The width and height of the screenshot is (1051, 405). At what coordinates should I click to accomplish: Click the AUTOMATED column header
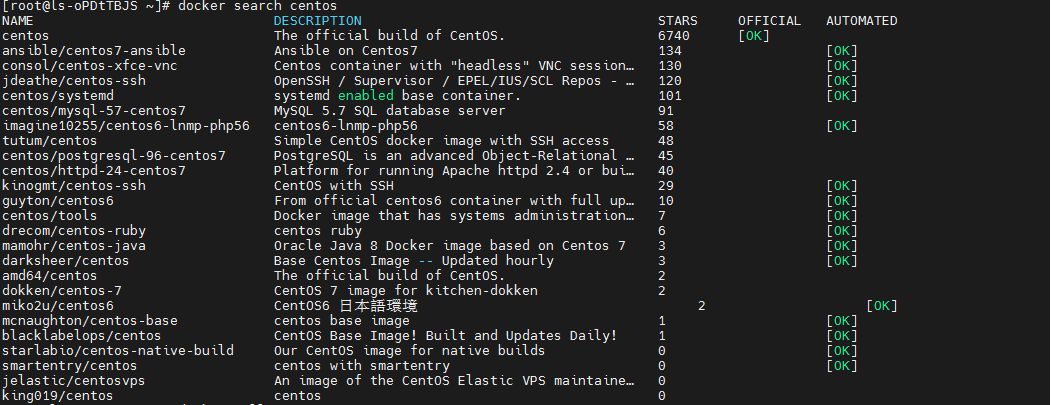click(862, 21)
